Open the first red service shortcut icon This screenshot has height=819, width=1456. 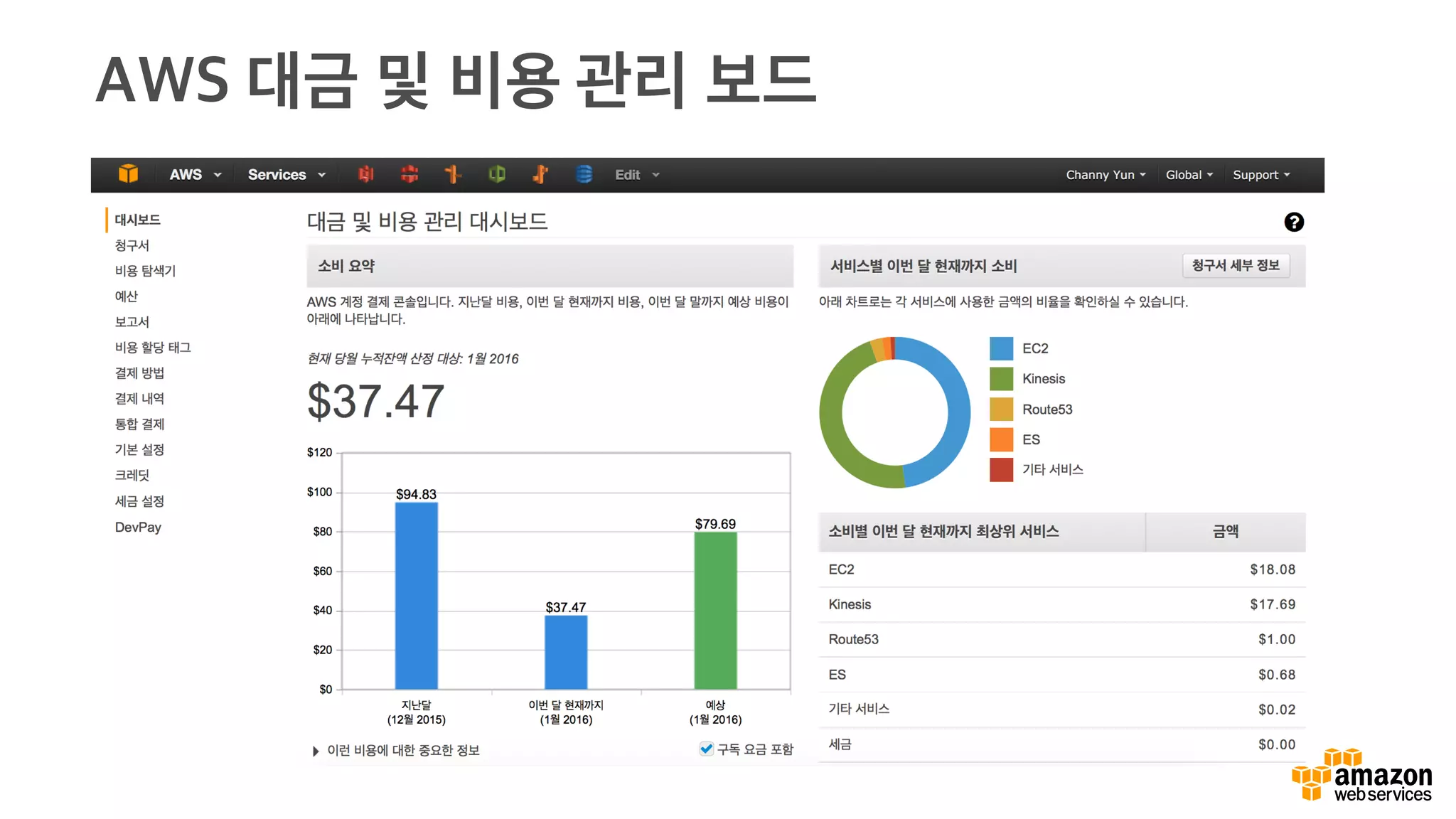[x=366, y=174]
